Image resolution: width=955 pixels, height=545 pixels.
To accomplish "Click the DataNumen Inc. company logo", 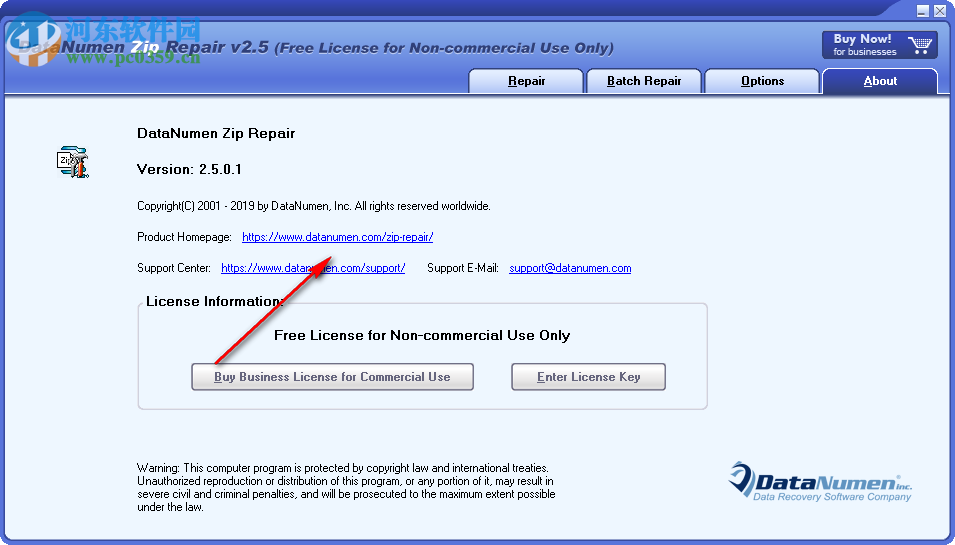I will coord(820,482).
